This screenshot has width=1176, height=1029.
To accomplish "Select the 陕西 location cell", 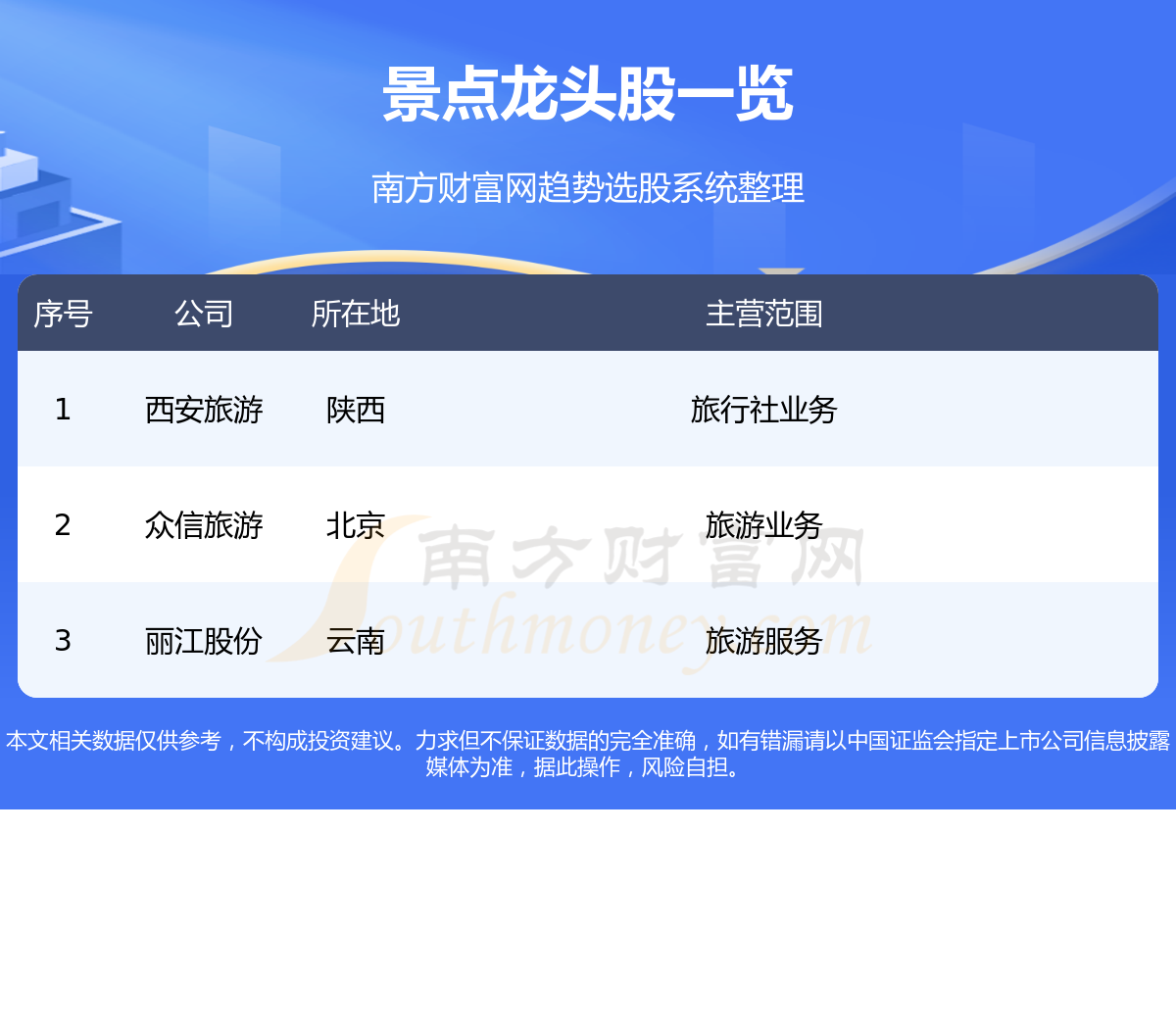I will point(356,409).
